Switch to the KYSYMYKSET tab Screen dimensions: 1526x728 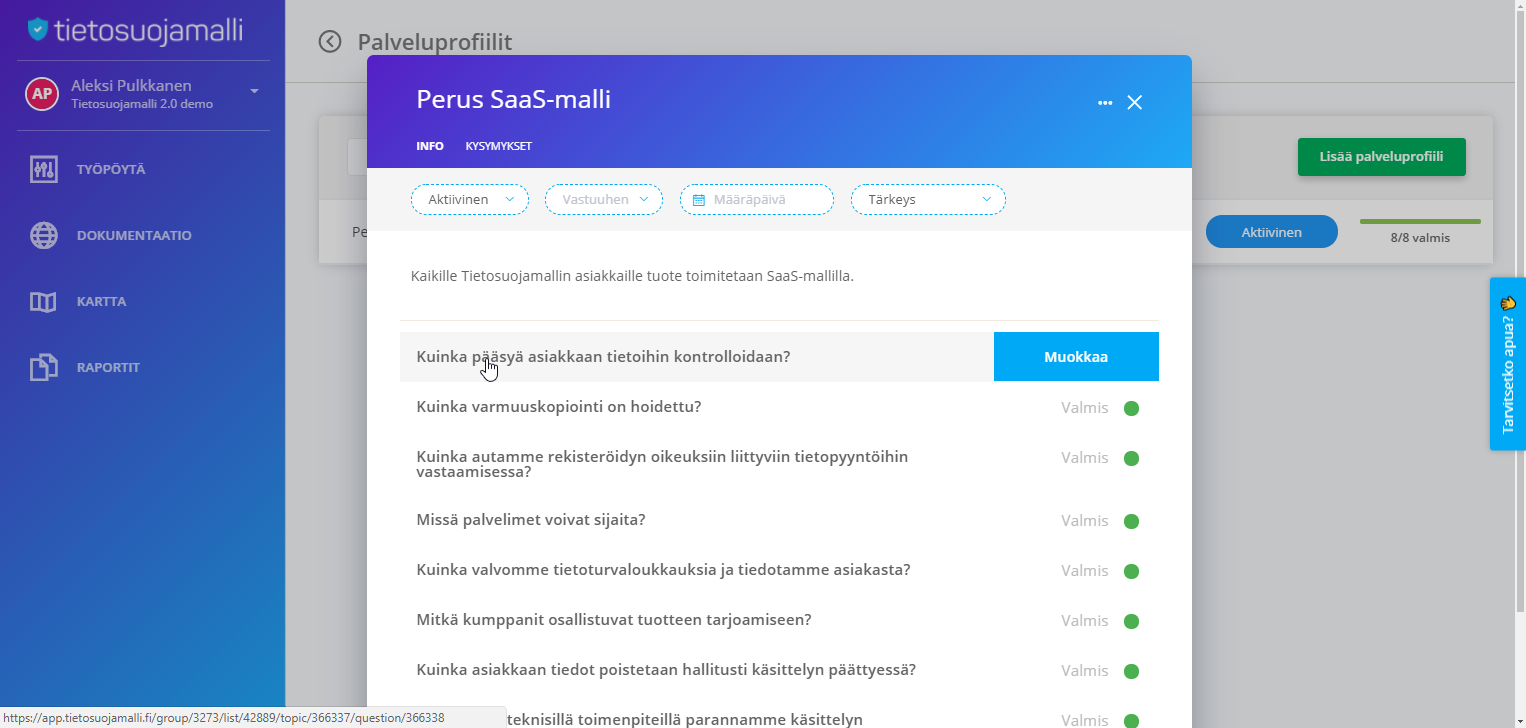coord(498,146)
